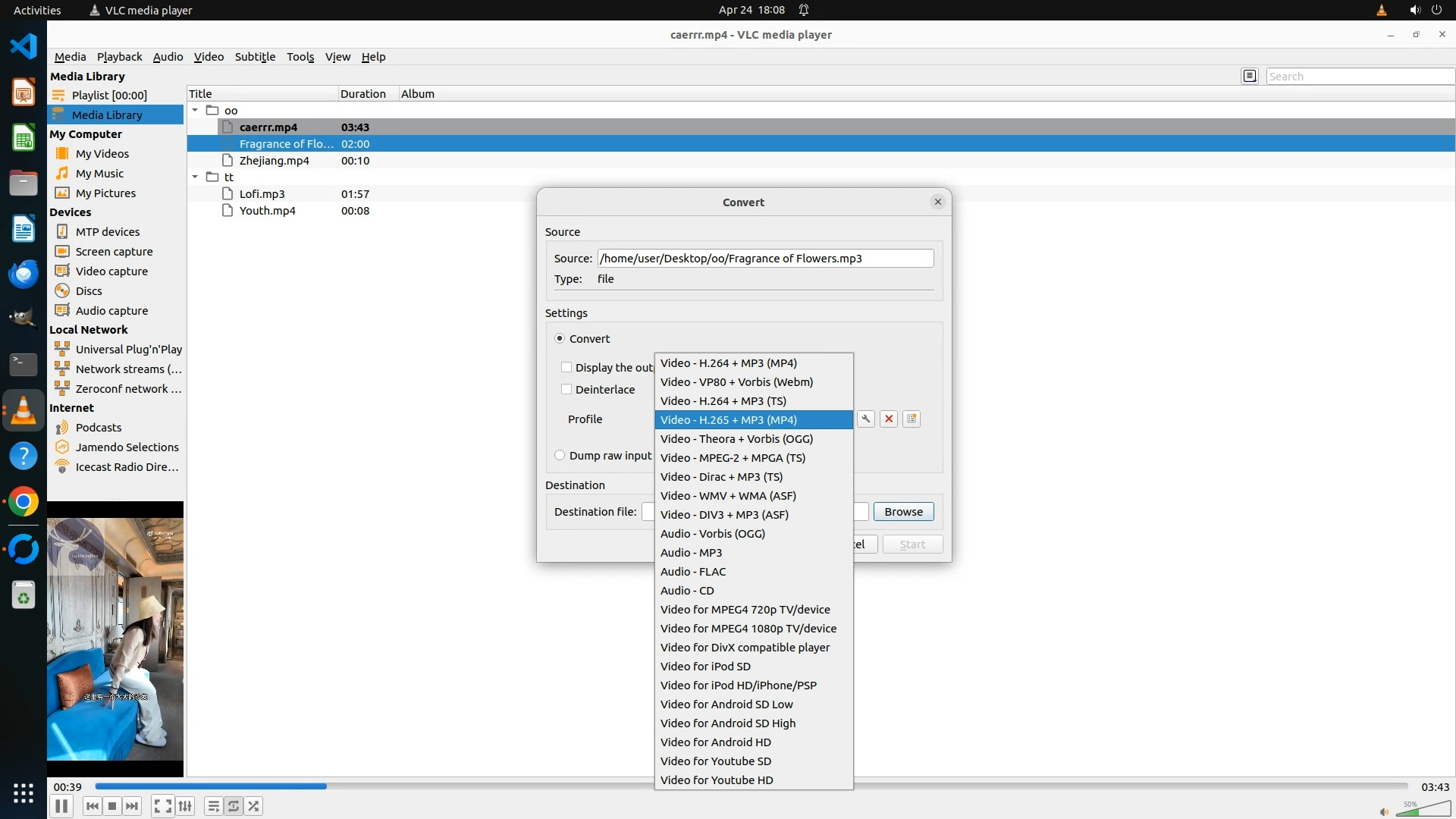This screenshot has height=819, width=1456.
Task: Toggle the playlist loop button
Action: point(234,806)
